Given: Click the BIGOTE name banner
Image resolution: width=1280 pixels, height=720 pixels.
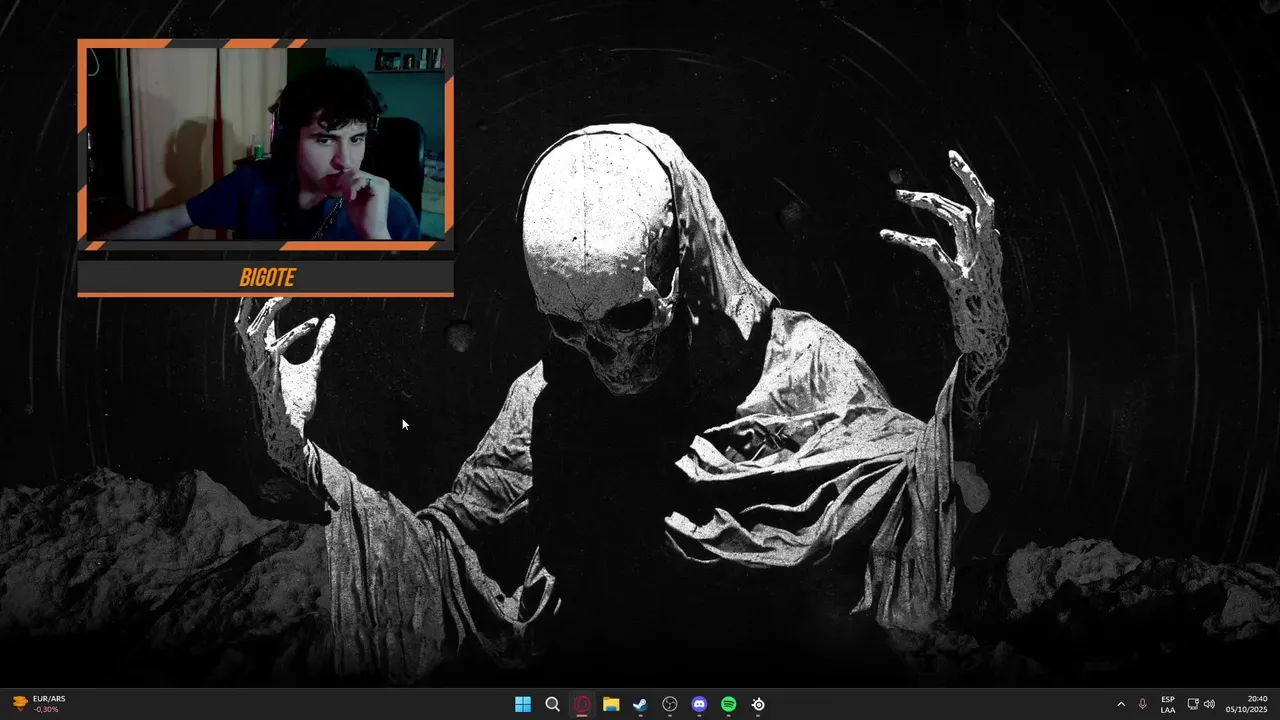Looking at the screenshot, I should tap(266, 277).
